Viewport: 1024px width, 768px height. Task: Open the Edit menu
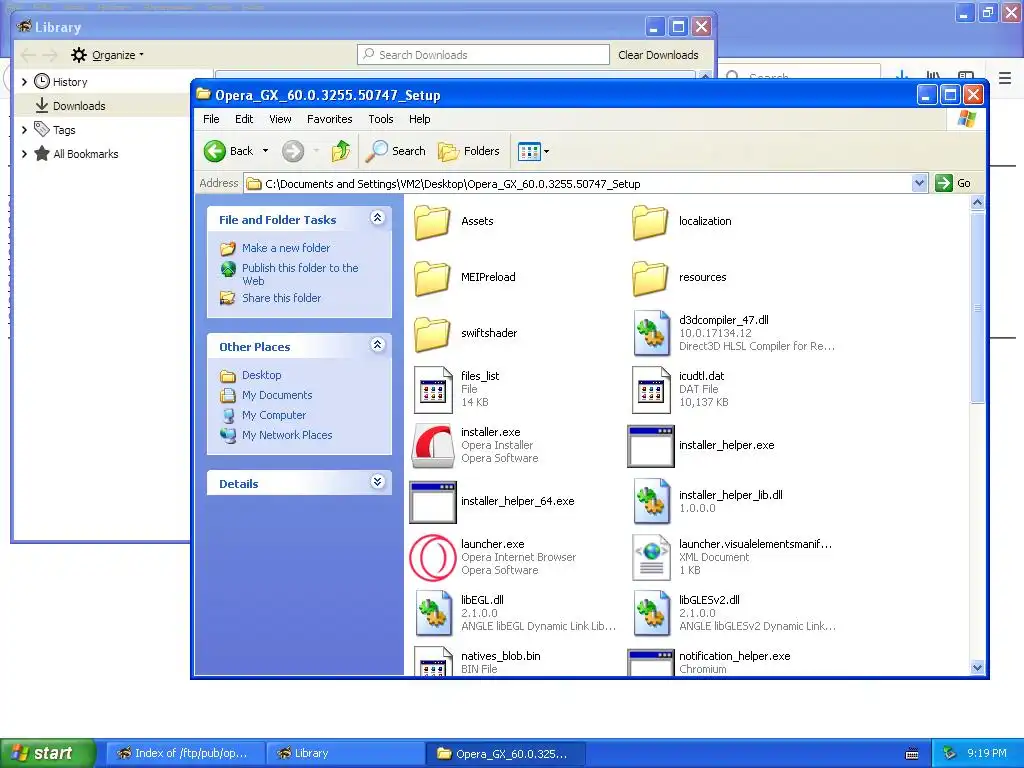point(244,119)
